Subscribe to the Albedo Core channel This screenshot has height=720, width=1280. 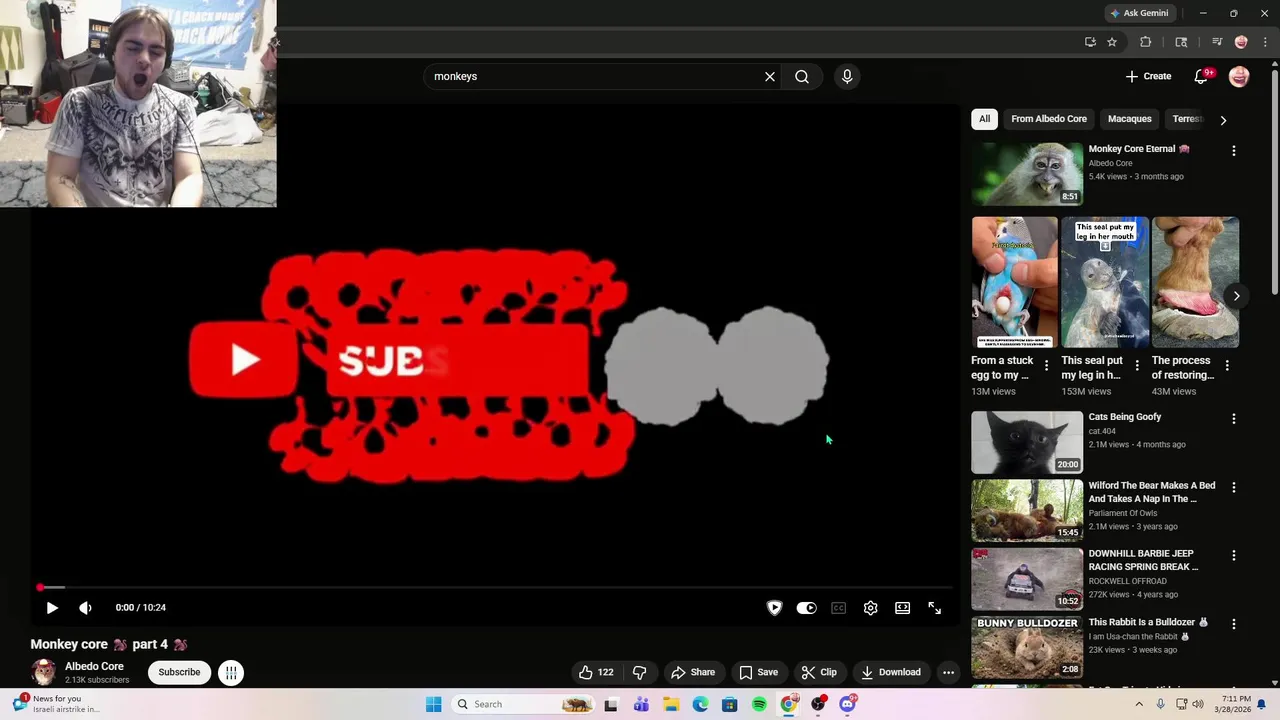coord(179,672)
